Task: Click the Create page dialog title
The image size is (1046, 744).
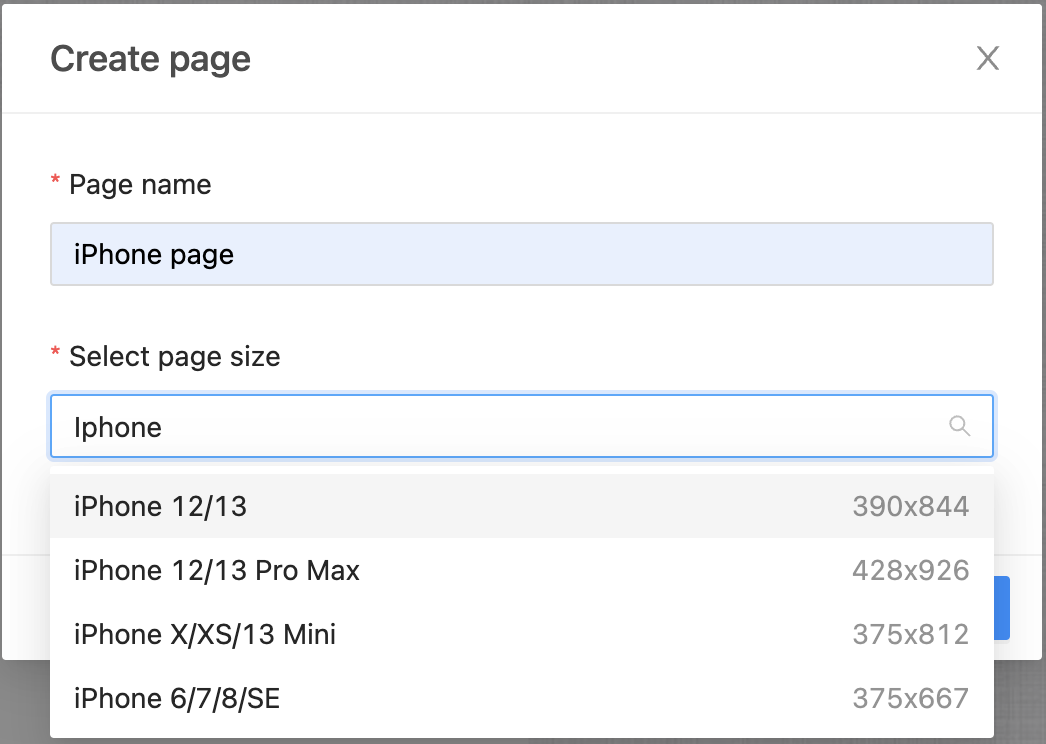Action: 150,60
